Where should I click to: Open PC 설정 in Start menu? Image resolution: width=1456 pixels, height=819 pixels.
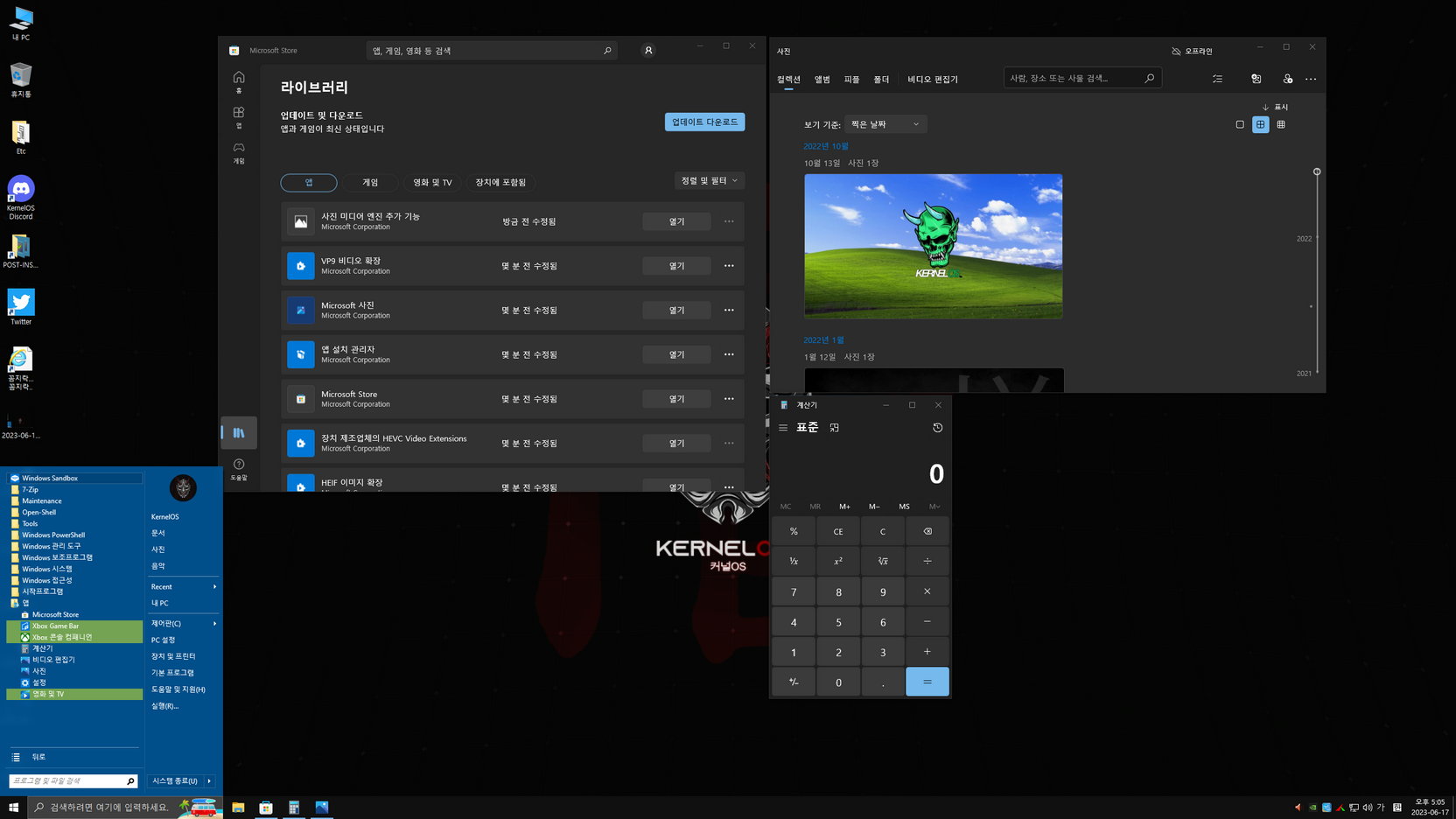(x=164, y=640)
